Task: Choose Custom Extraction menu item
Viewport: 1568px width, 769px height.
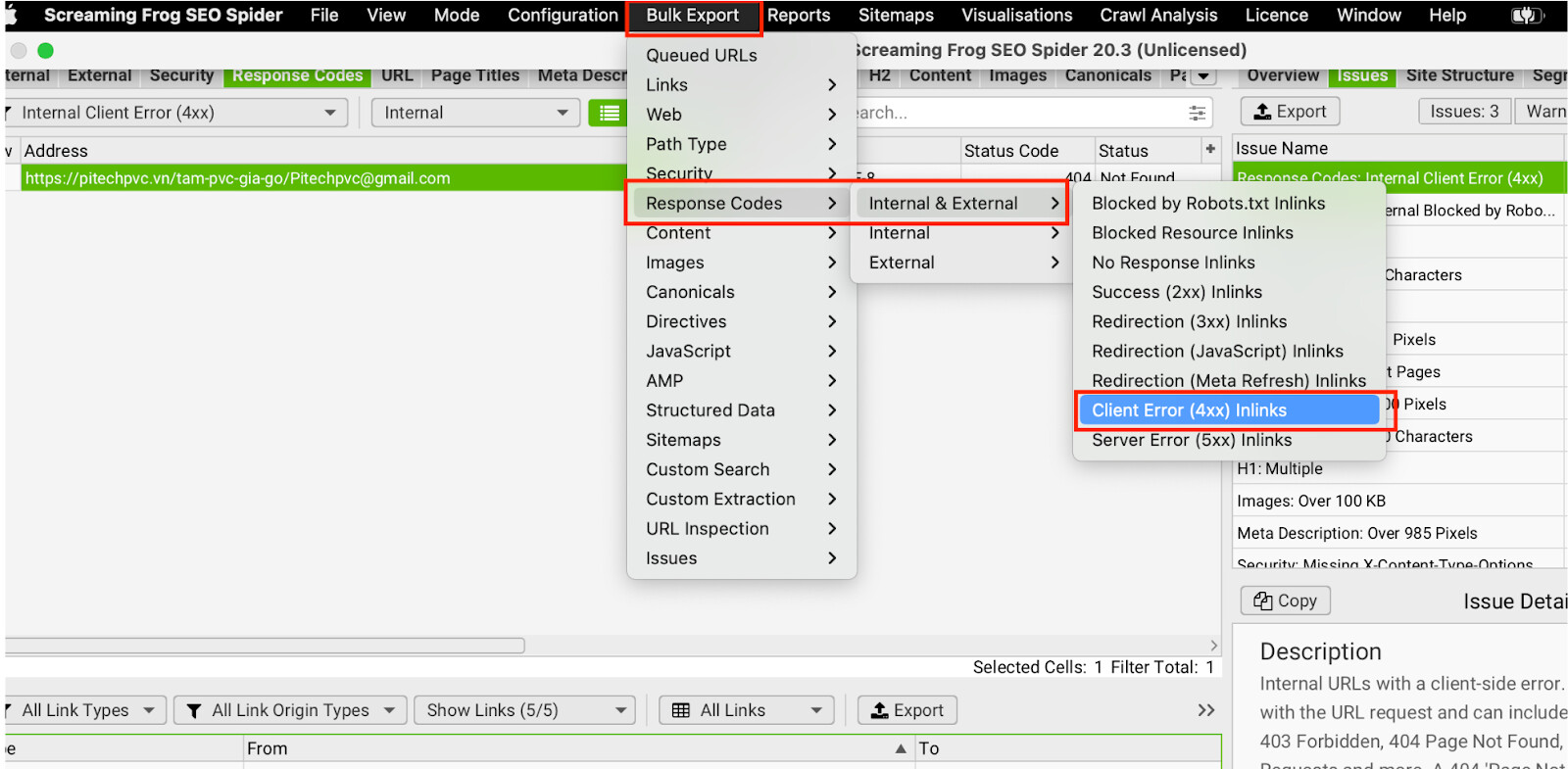Action: coord(741,499)
